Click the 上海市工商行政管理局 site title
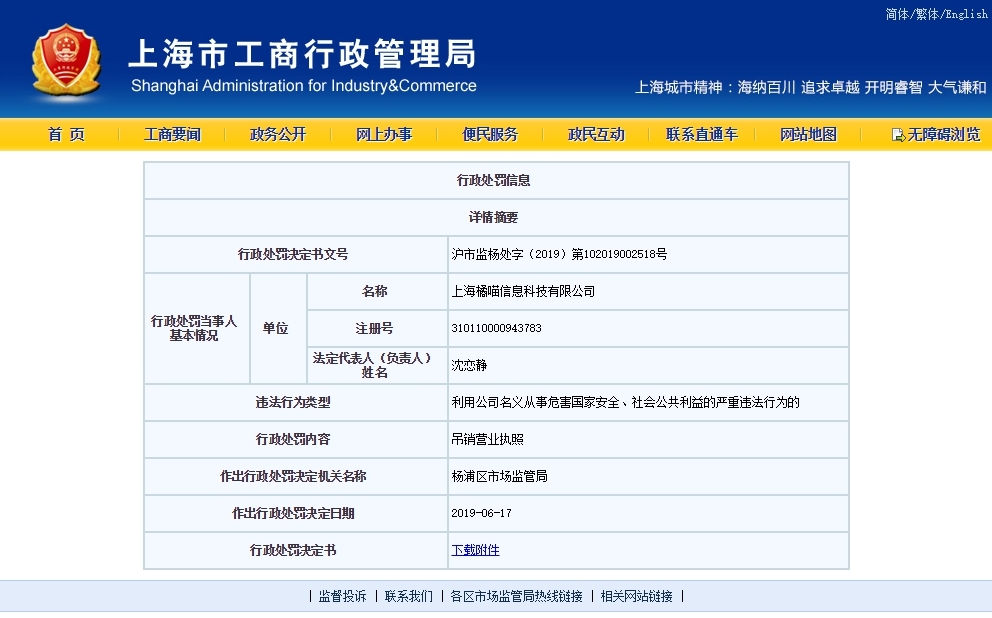The width and height of the screenshot is (992, 618). tap(302, 53)
